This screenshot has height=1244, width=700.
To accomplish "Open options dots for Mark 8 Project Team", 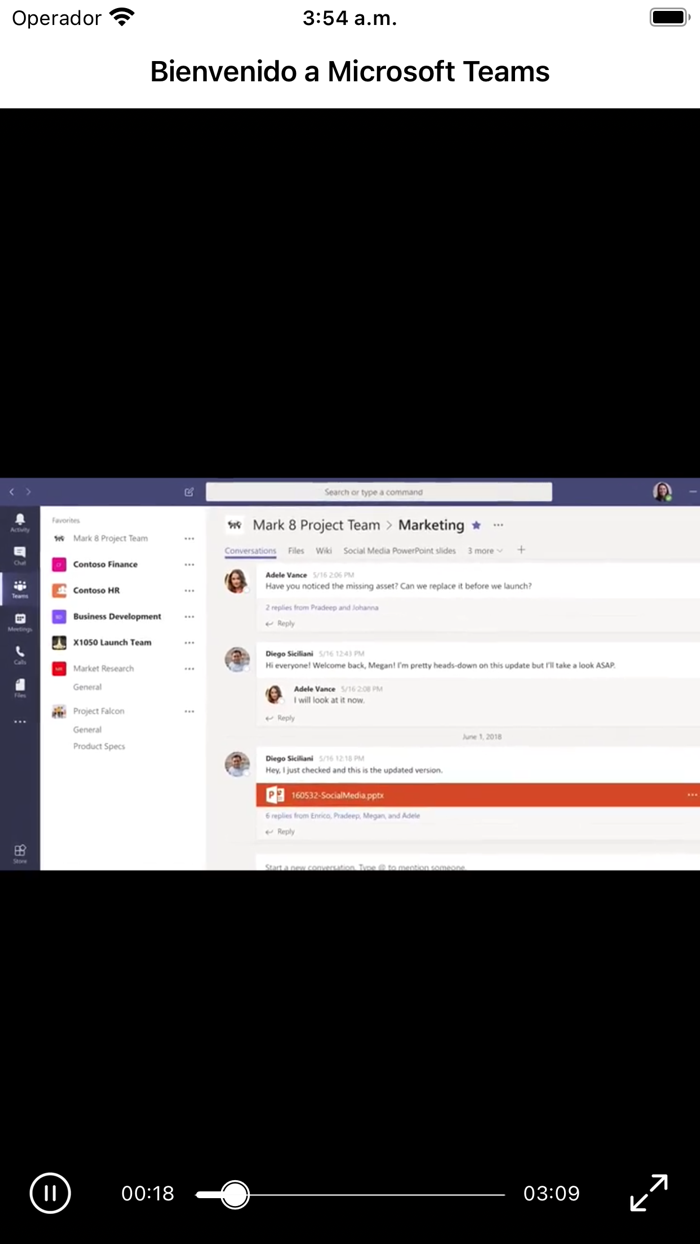I will coord(189,538).
